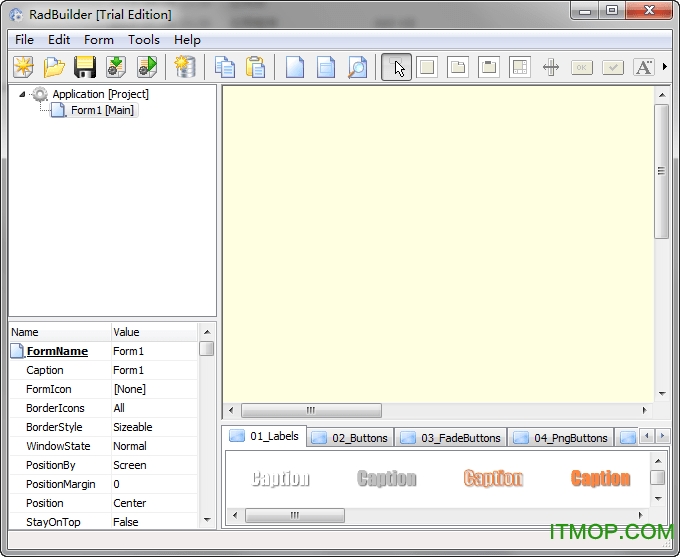The height and width of the screenshot is (557, 680).
Task: Toggle the StayOnTop value False
Action: tap(154, 522)
